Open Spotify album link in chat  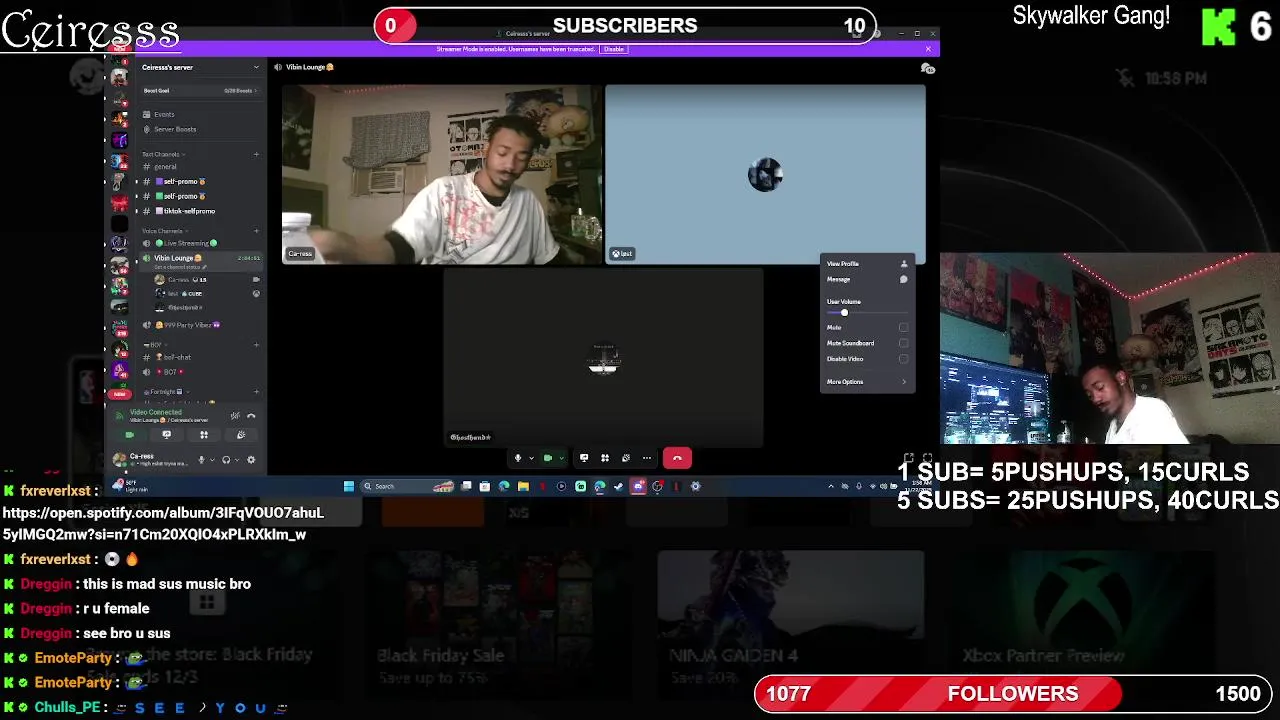163,523
